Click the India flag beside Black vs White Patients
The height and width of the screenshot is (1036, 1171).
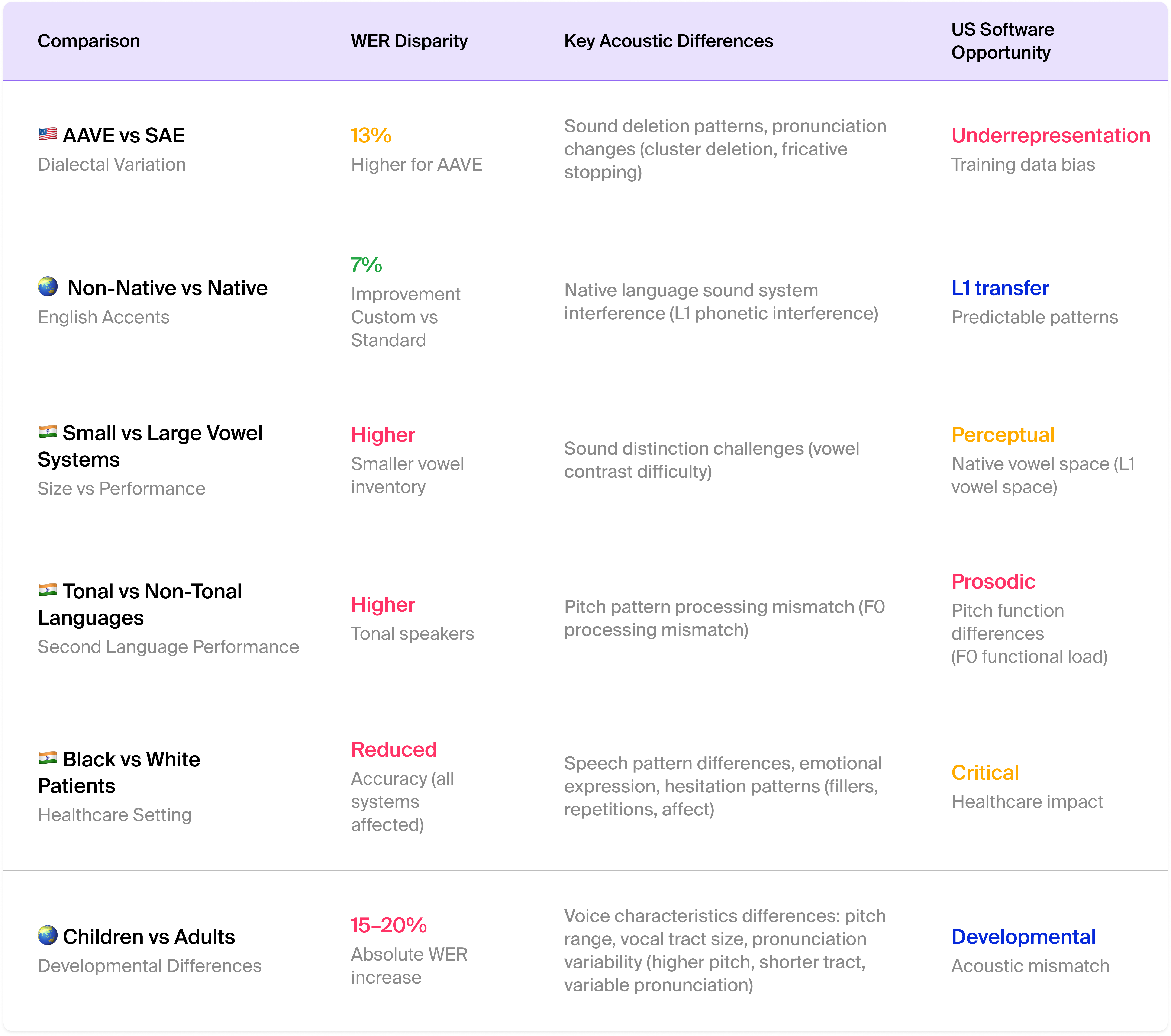click(48, 757)
